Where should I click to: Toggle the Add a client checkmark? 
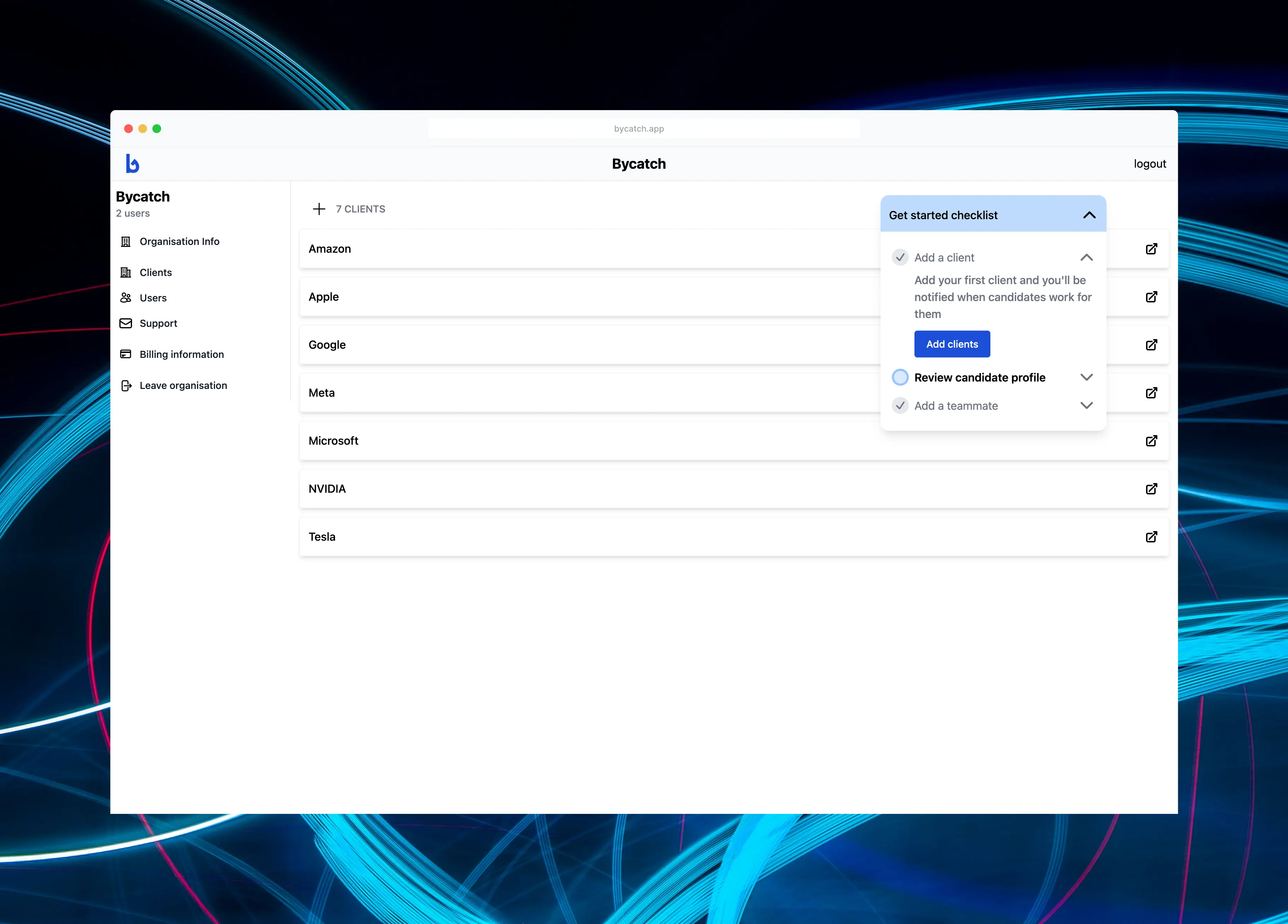(900, 258)
